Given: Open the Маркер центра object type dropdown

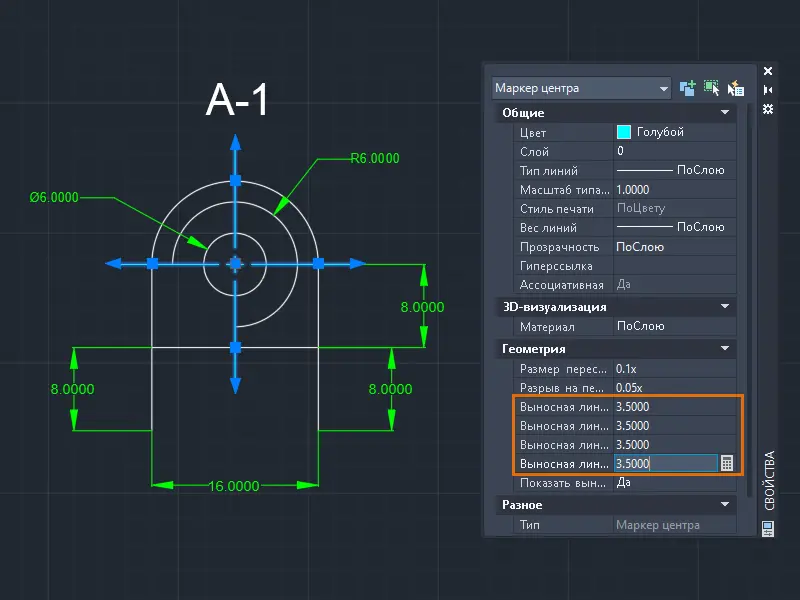Looking at the screenshot, I should point(664,88).
